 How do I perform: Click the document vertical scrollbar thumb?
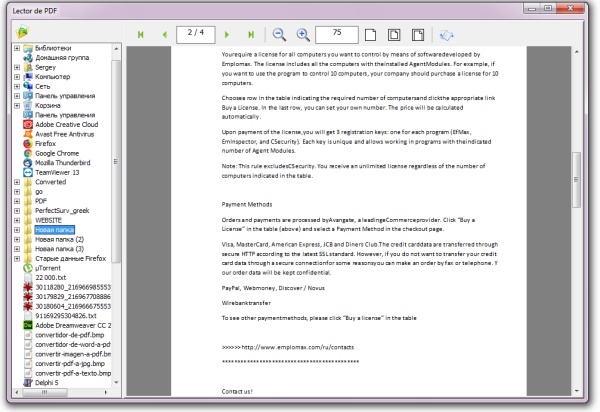click(x=576, y=179)
